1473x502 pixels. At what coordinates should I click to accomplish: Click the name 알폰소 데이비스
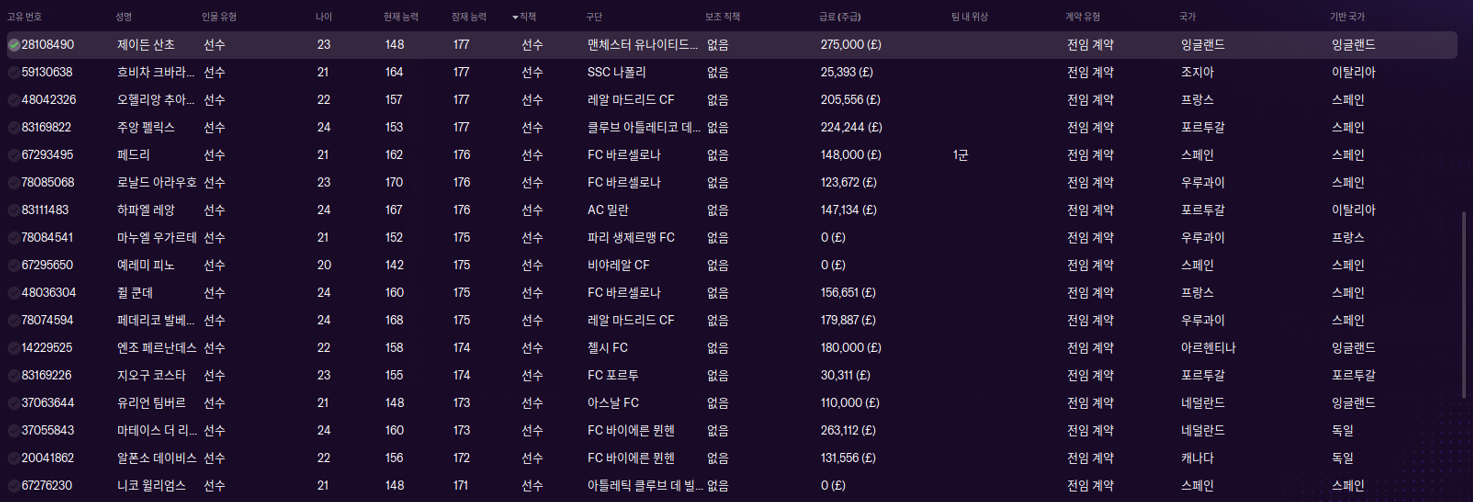[157, 458]
